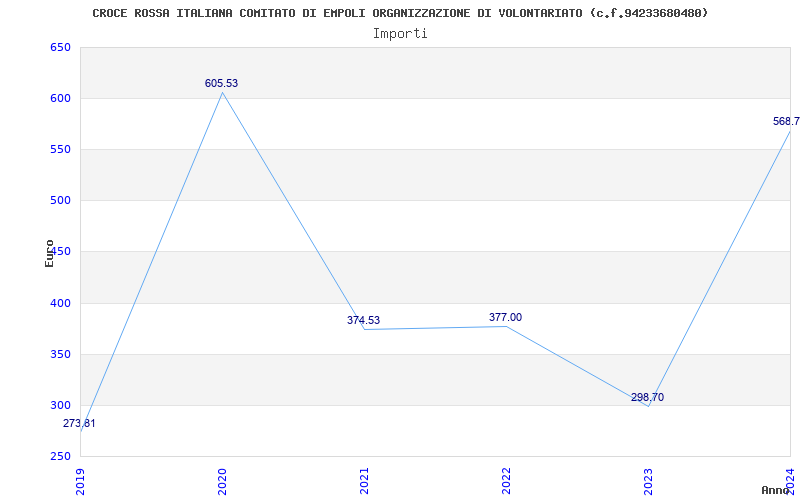Click the 2020 x-axis year label
This screenshot has height=500, width=800.
click(x=222, y=481)
